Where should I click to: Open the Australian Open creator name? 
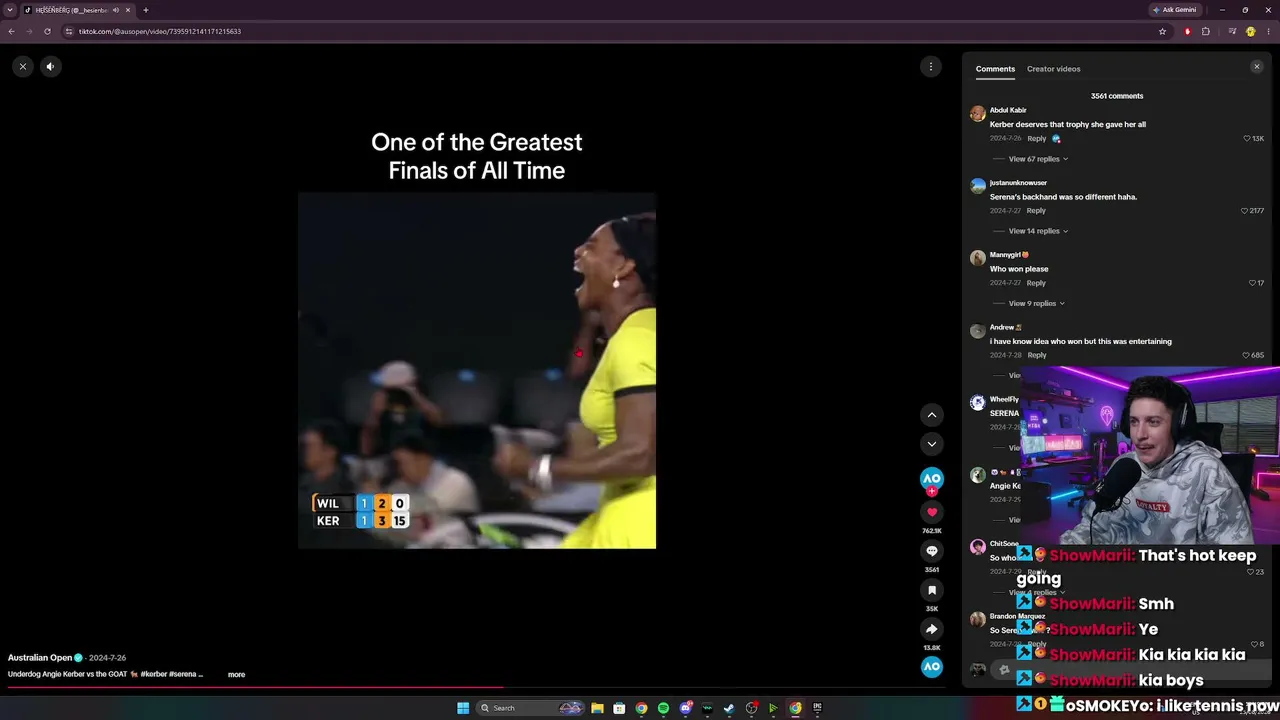click(40, 658)
